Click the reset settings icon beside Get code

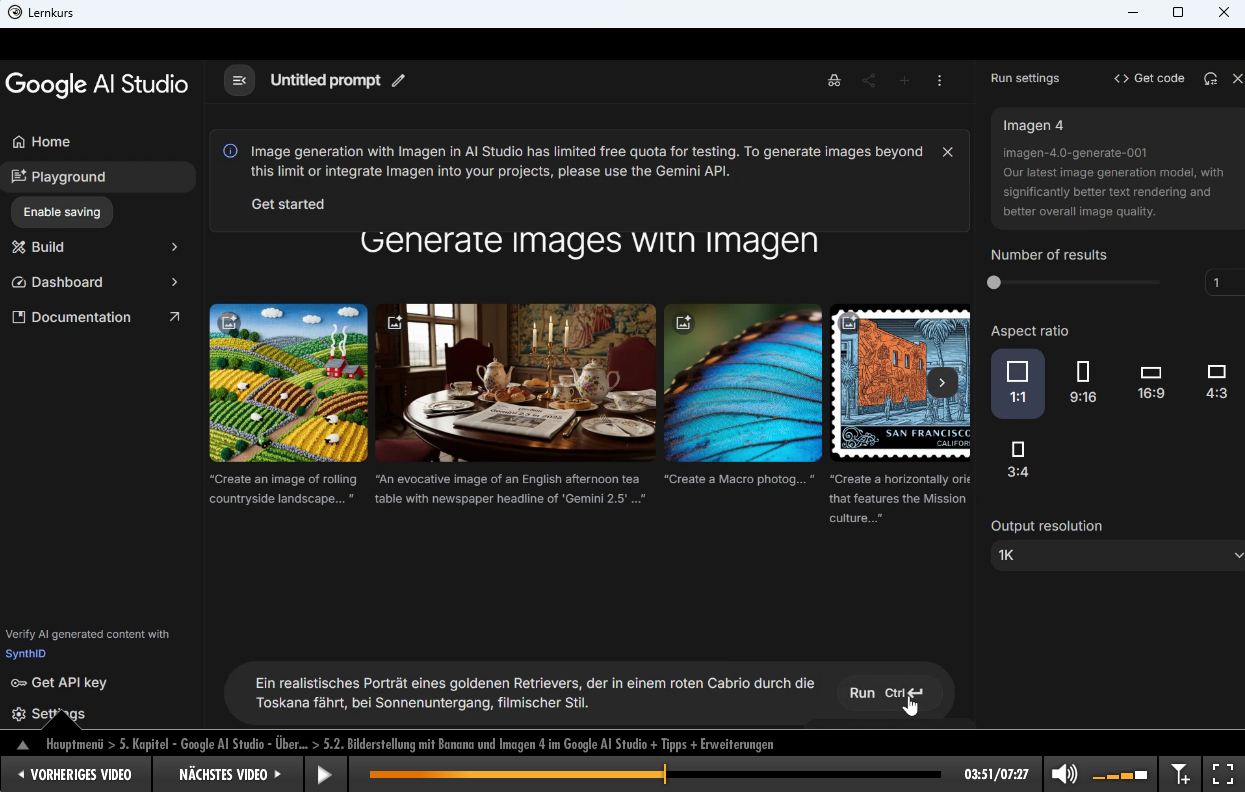click(1210, 79)
